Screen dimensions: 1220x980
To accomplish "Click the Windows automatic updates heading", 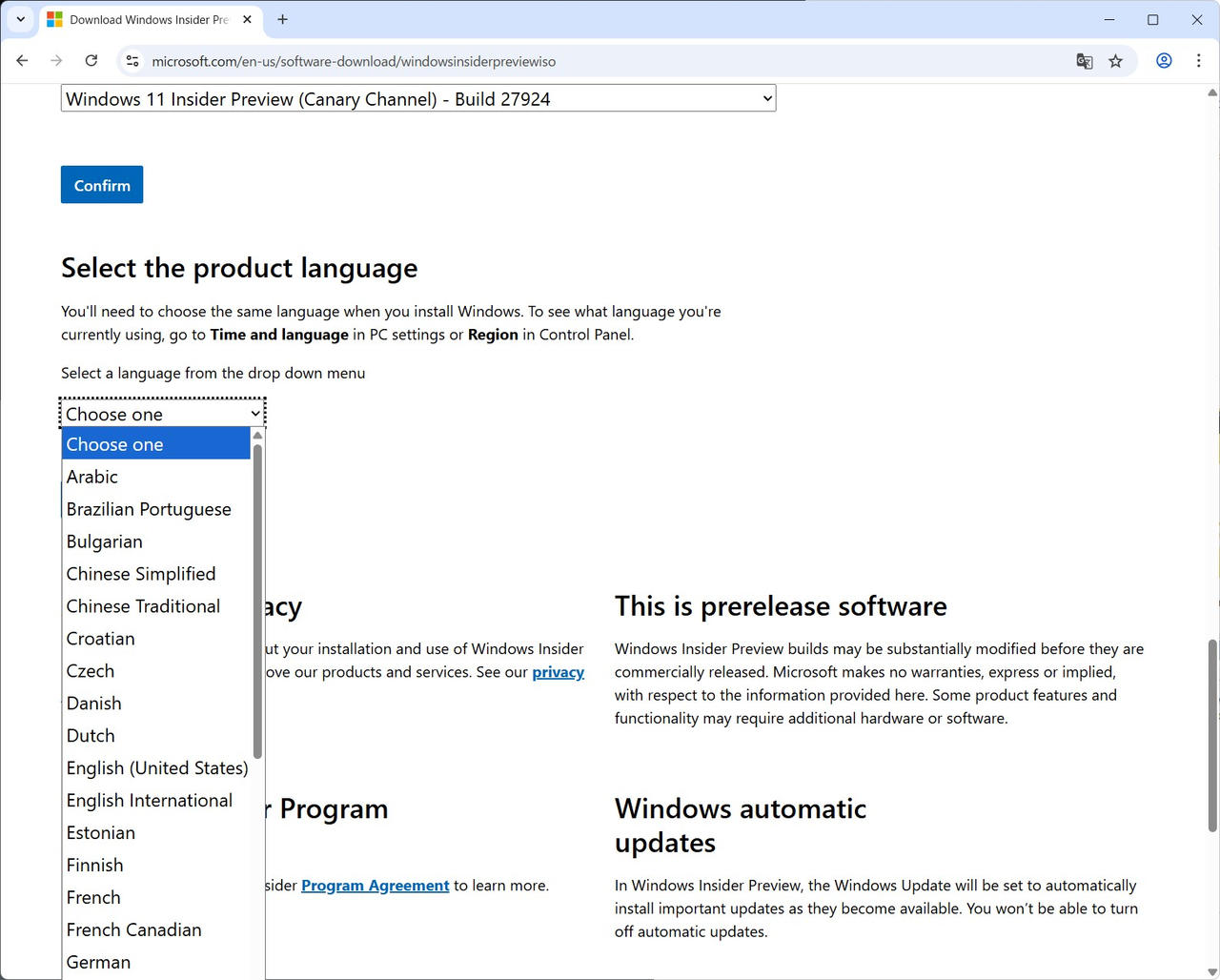I will click(x=741, y=826).
